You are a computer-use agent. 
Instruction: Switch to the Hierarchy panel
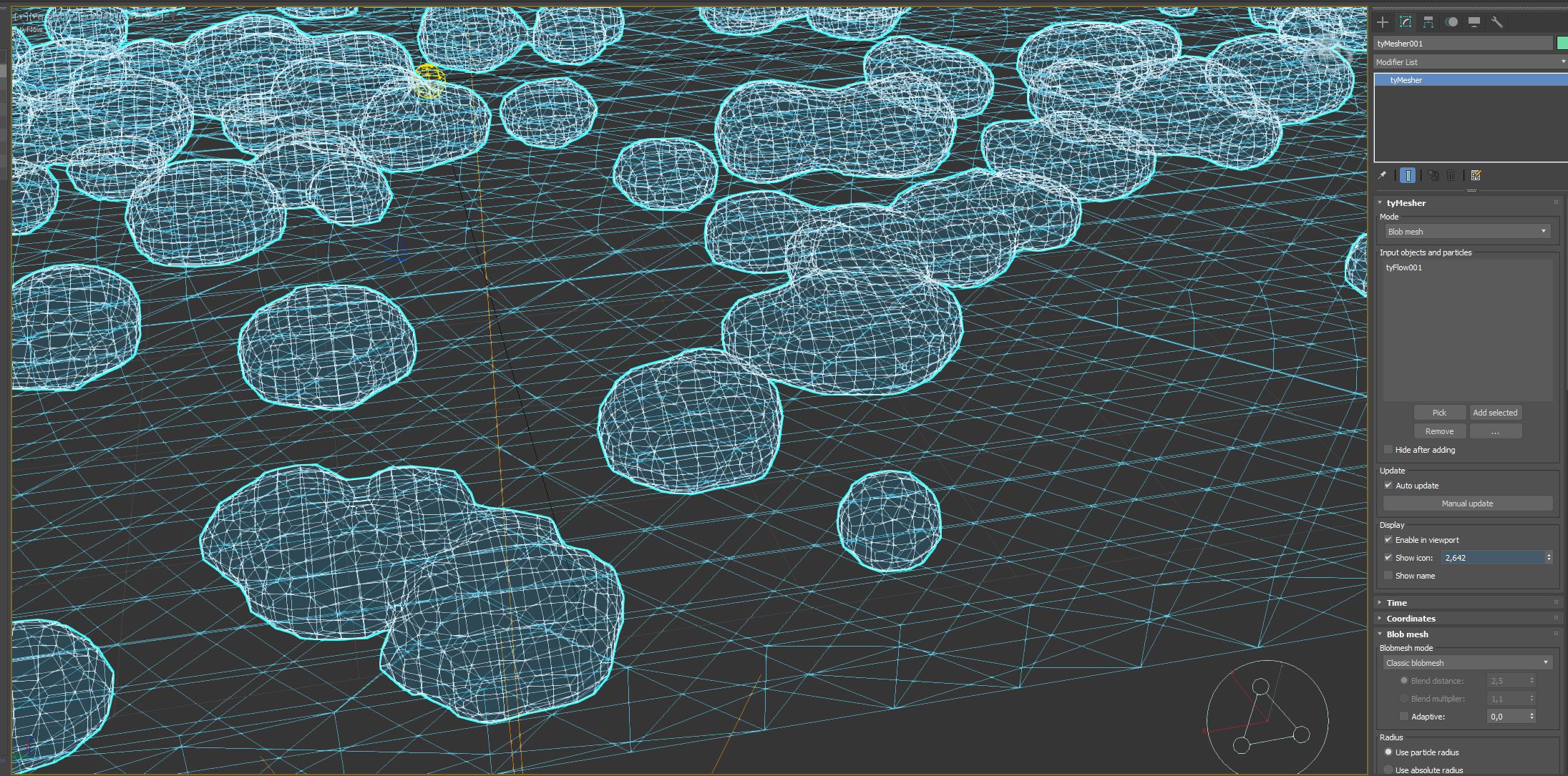pos(1428,22)
